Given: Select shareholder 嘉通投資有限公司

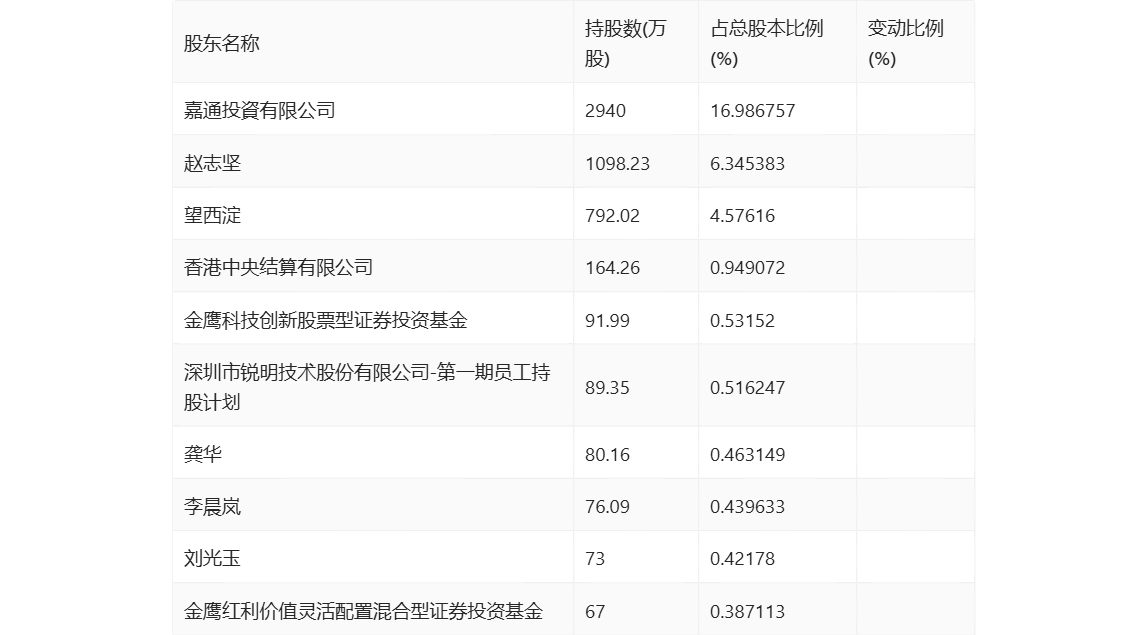Looking at the screenshot, I should tap(260, 111).
